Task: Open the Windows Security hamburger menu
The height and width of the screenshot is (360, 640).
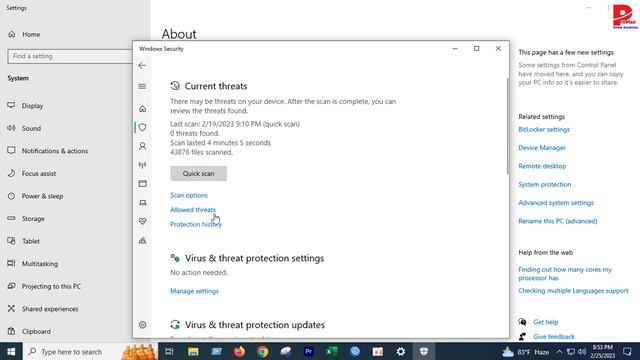Action: (142, 87)
